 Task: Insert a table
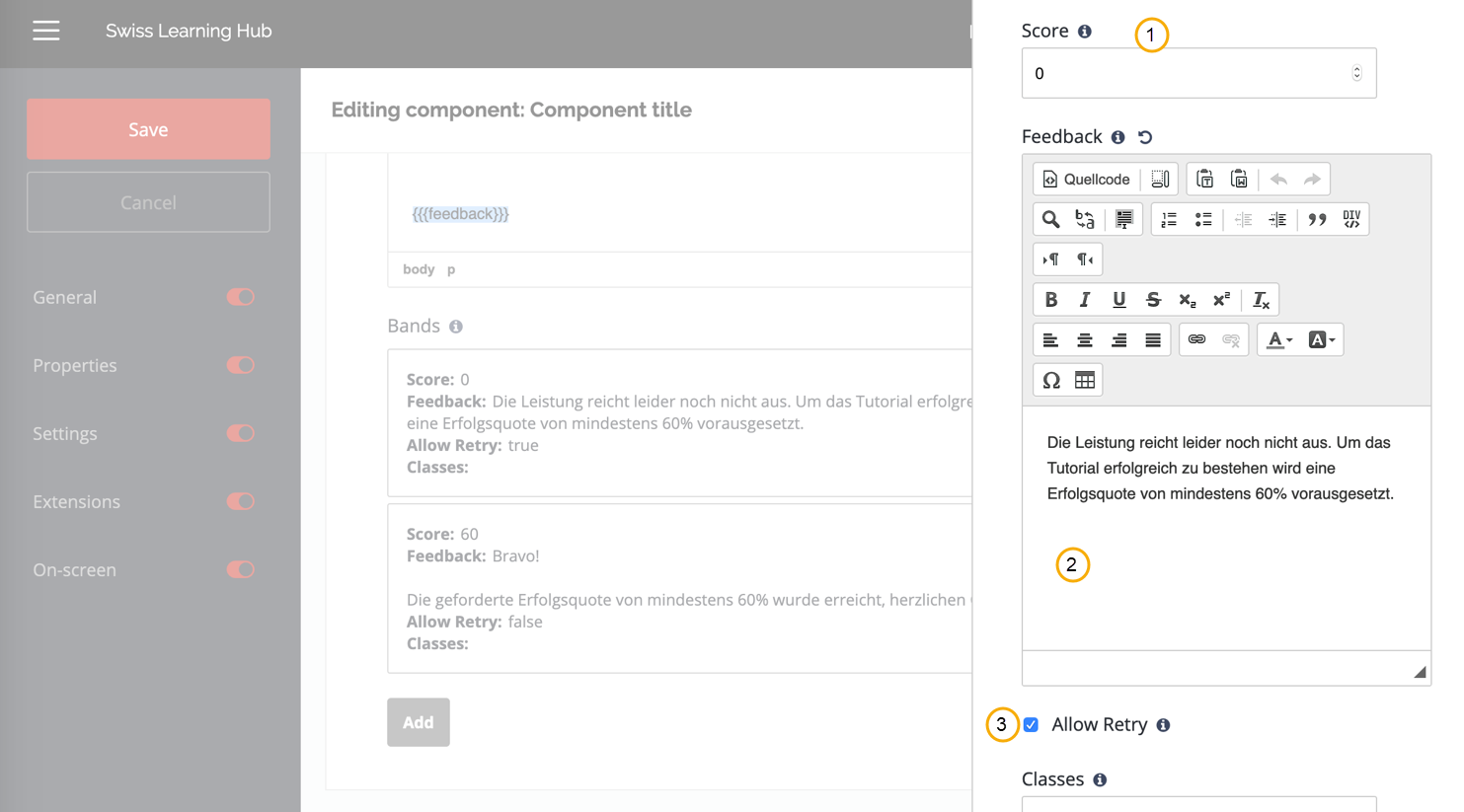pos(1085,380)
